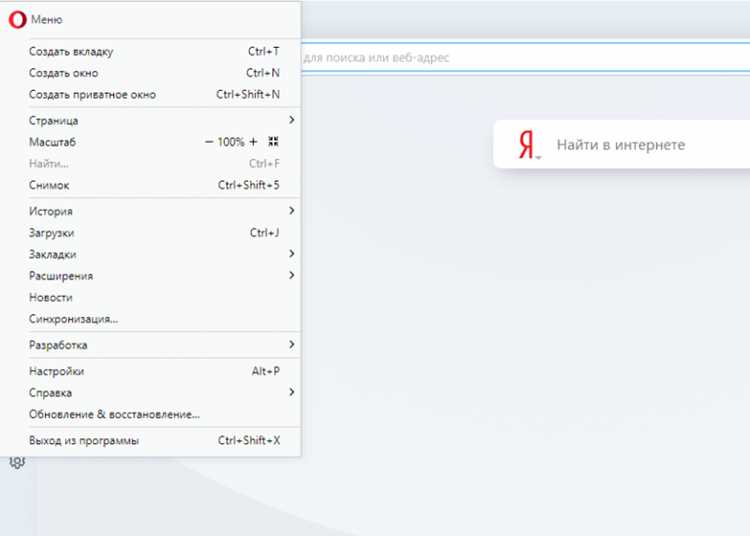
Task: Expand the Закладки chevron arrow
Action: (291, 253)
